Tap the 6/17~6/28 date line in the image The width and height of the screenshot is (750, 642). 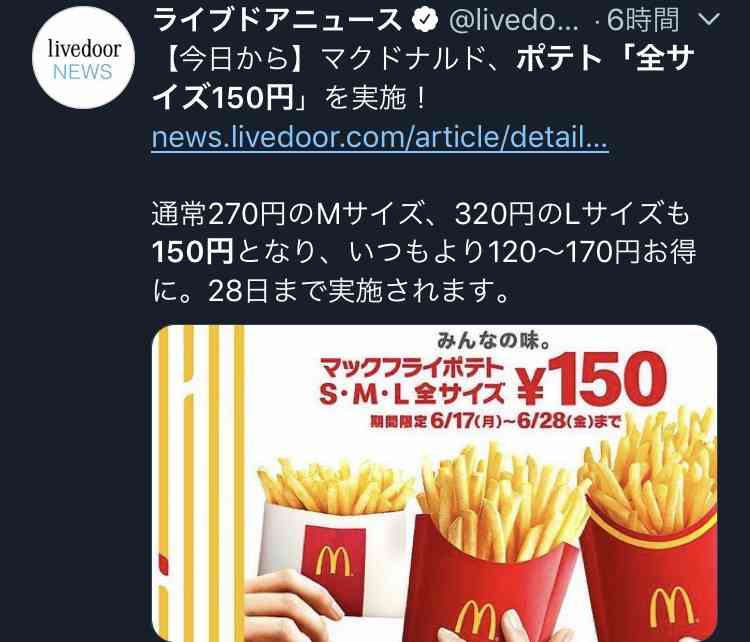tap(496, 421)
